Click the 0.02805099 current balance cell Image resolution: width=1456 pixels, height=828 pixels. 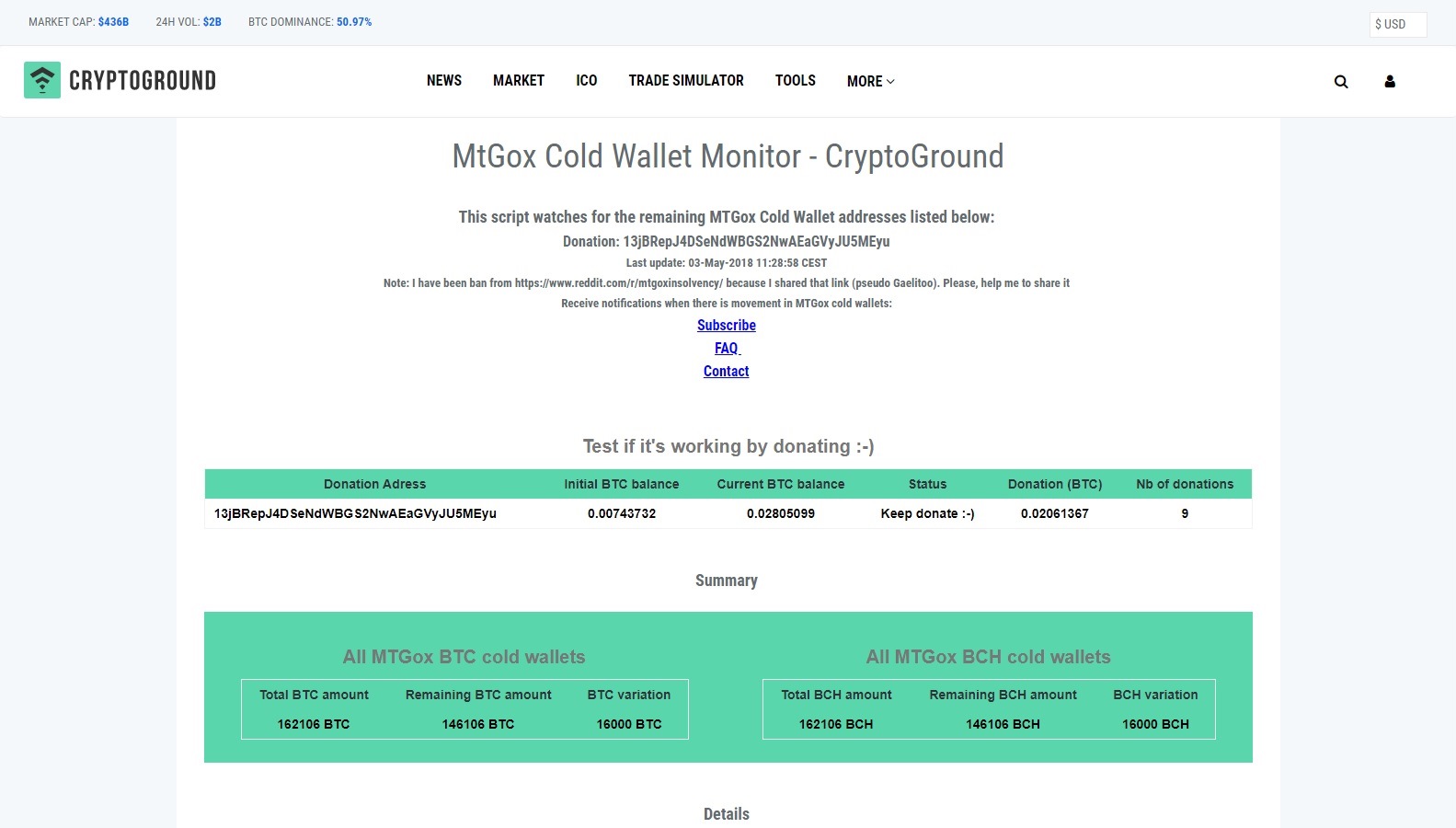(781, 513)
